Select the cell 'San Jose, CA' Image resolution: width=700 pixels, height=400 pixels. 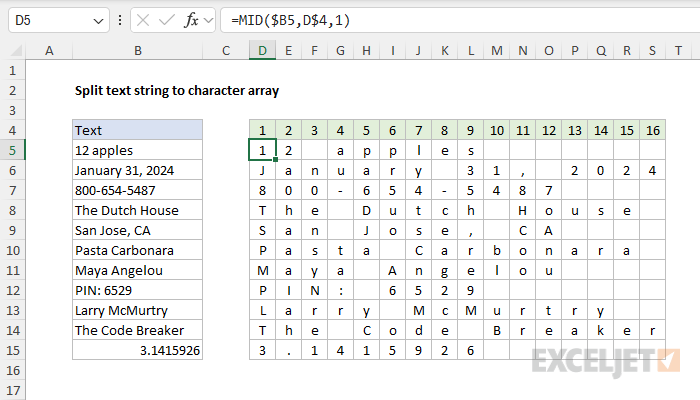pyautogui.click(x=138, y=230)
